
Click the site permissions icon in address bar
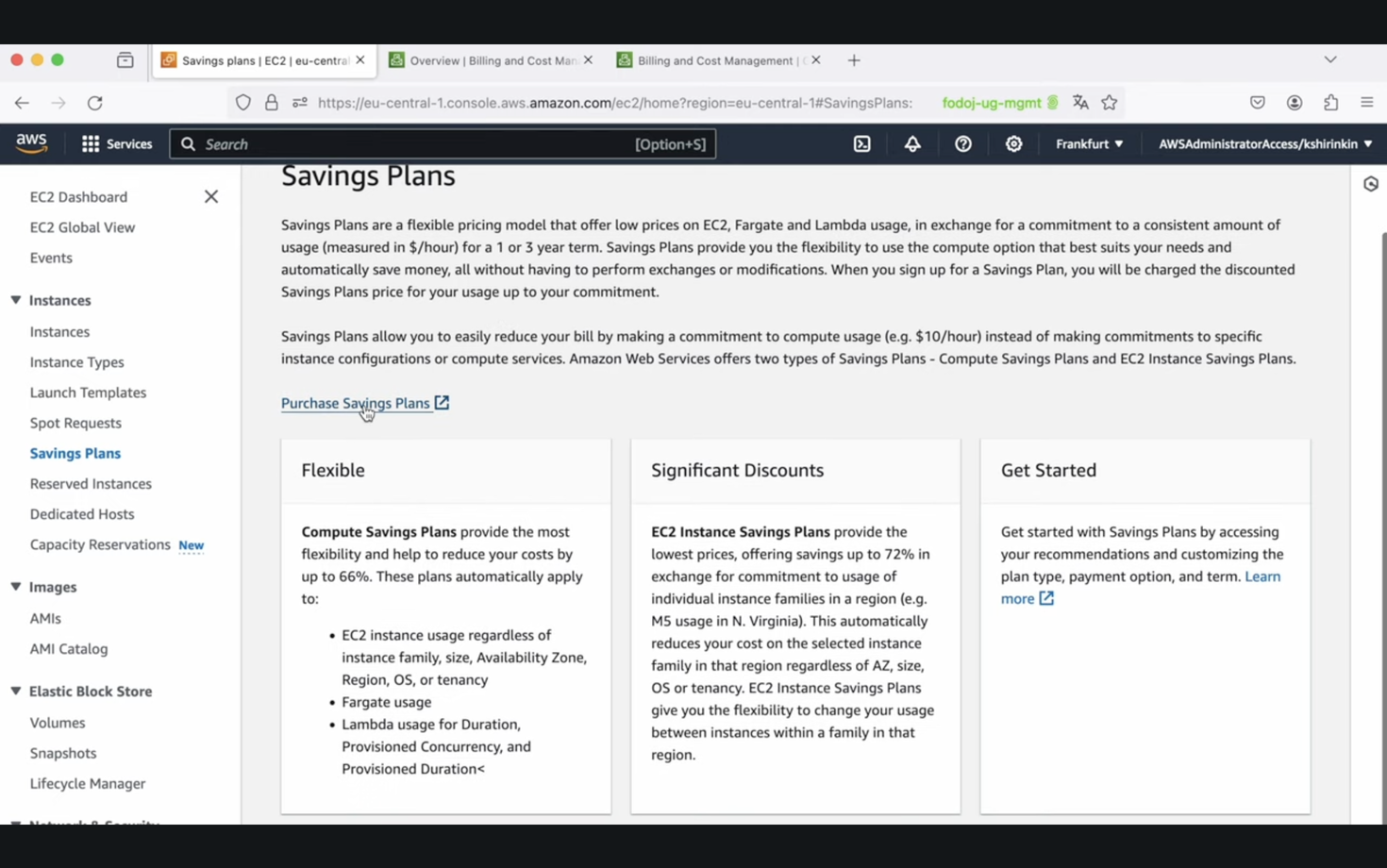[x=300, y=103]
